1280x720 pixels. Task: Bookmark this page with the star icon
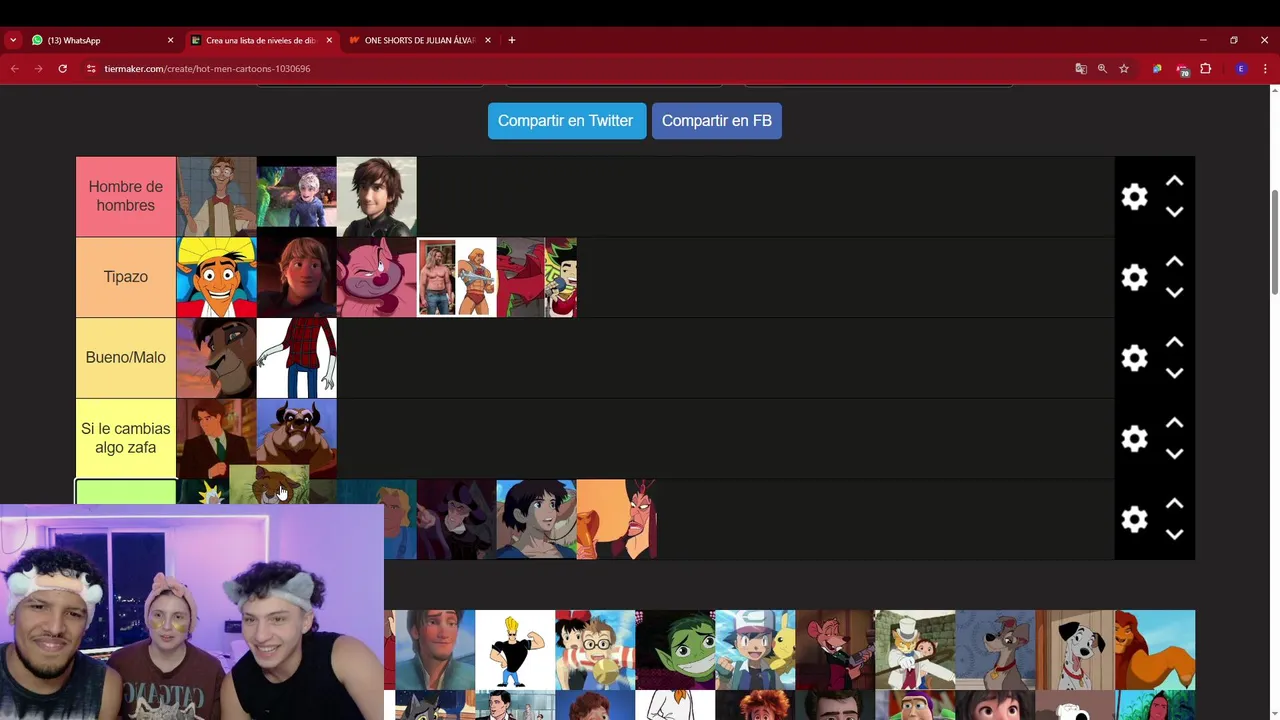[1124, 69]
